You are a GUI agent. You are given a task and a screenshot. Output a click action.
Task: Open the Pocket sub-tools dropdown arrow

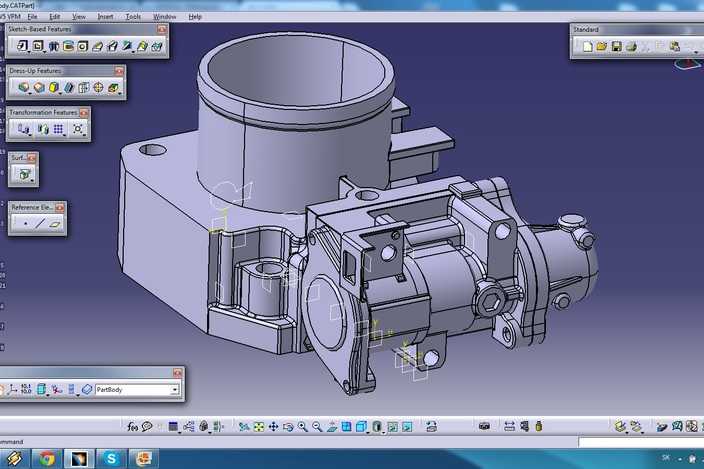44,53
